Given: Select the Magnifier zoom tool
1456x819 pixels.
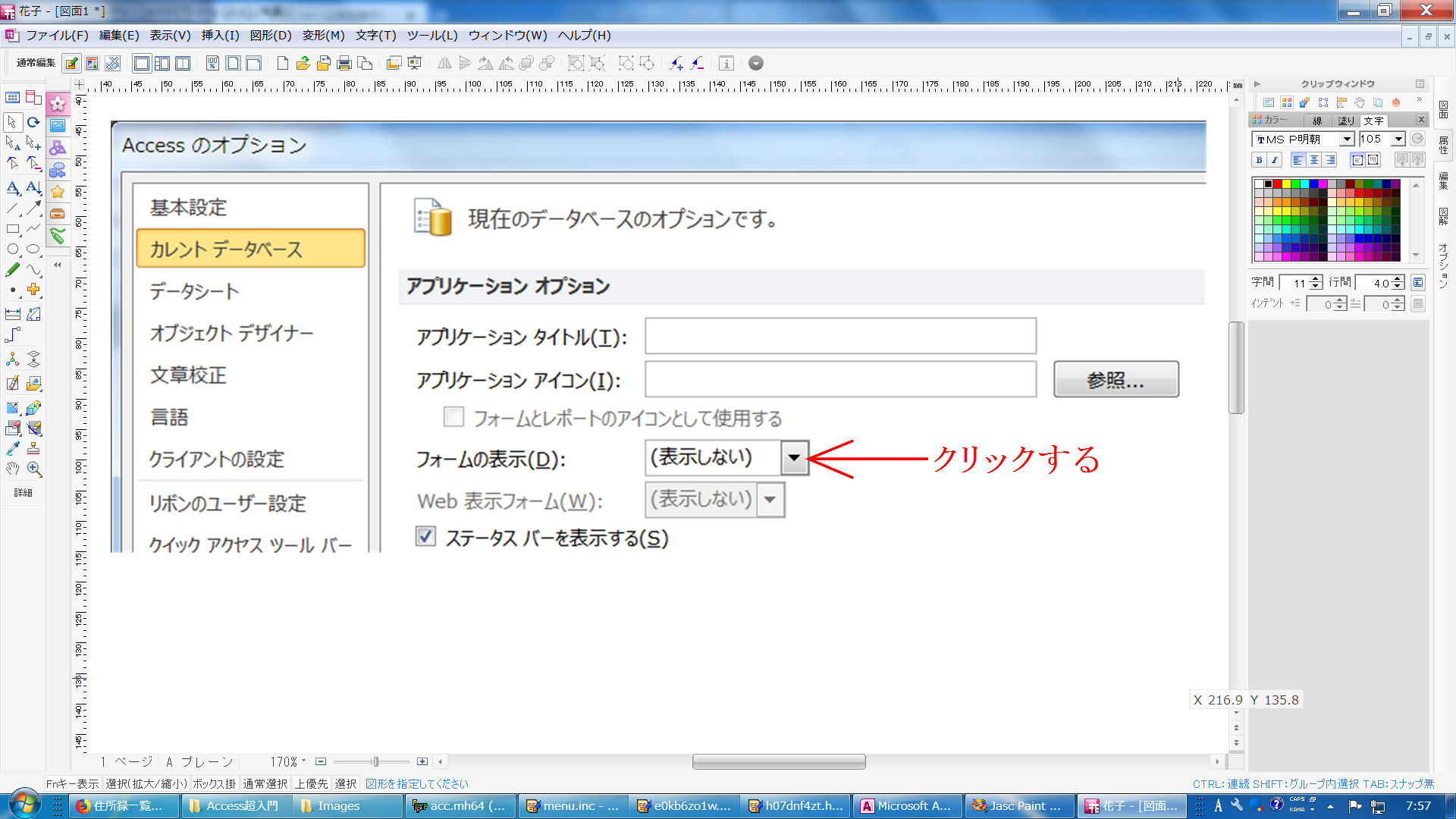Looking at the screenshot, I should click(x=34, y=469).
